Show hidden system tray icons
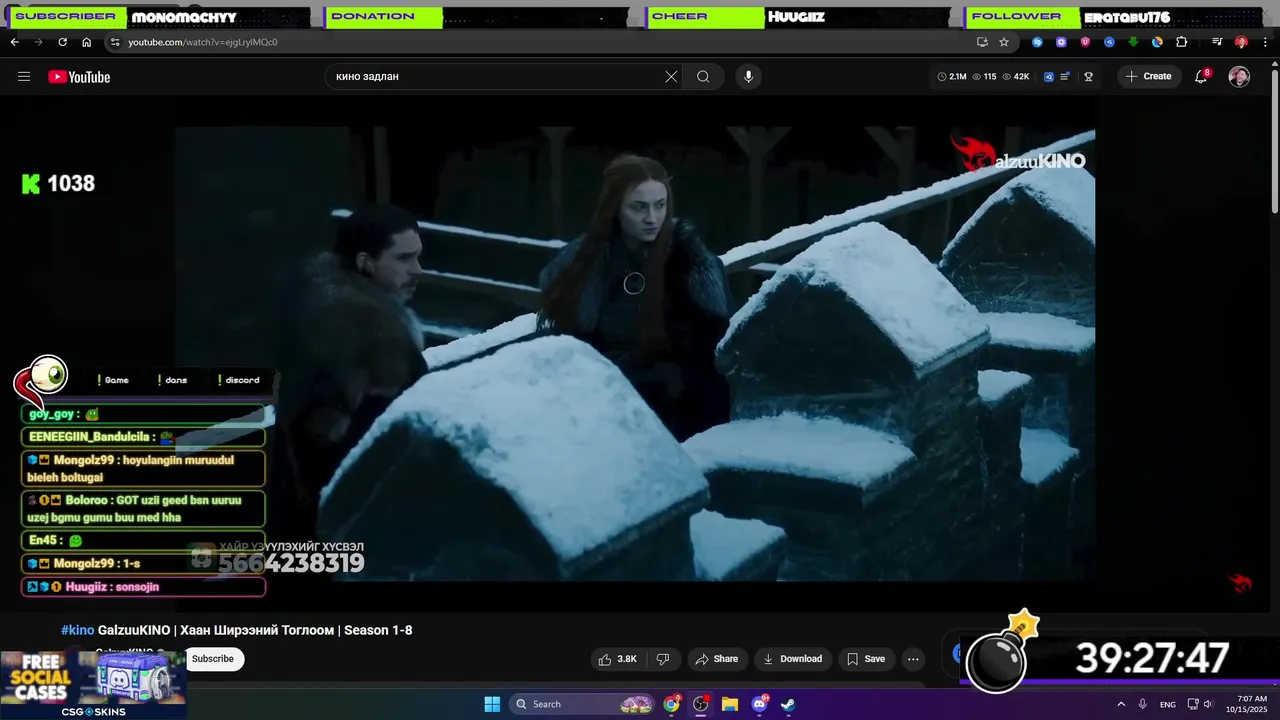 tap(1121, 704)
